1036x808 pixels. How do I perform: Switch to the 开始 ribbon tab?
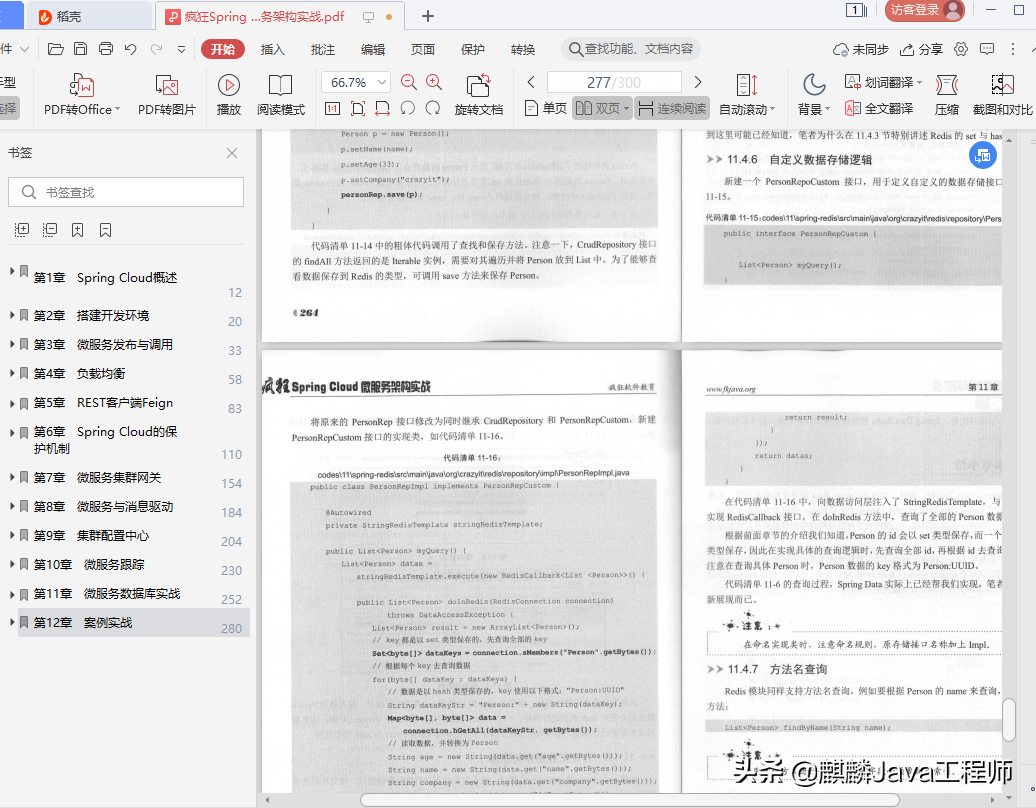(223, 50)
